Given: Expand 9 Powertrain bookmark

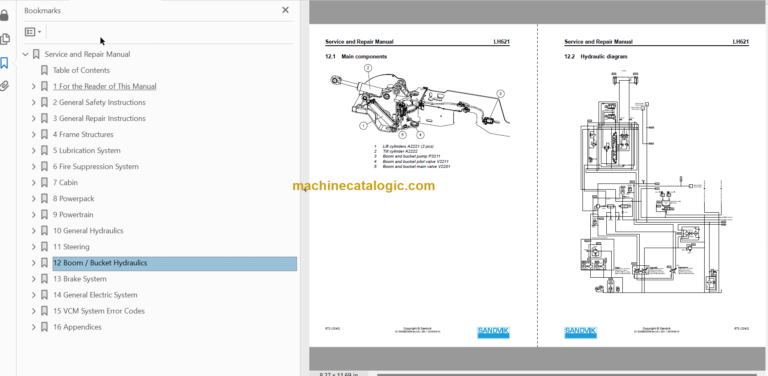Looking at the screenshot, I should [x=33, y=214].
